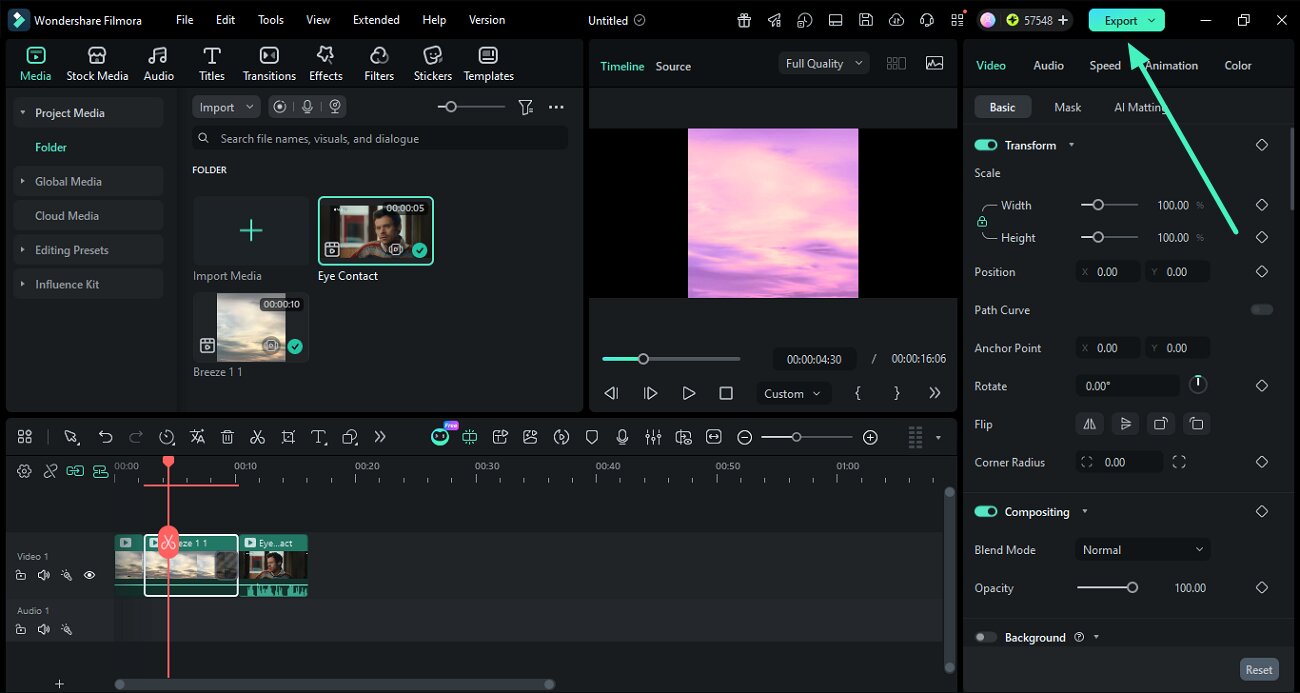Viewport: 1300px width, 693px height.
Task: Open the Export dropdown arrow
Action: [1152, 20]
